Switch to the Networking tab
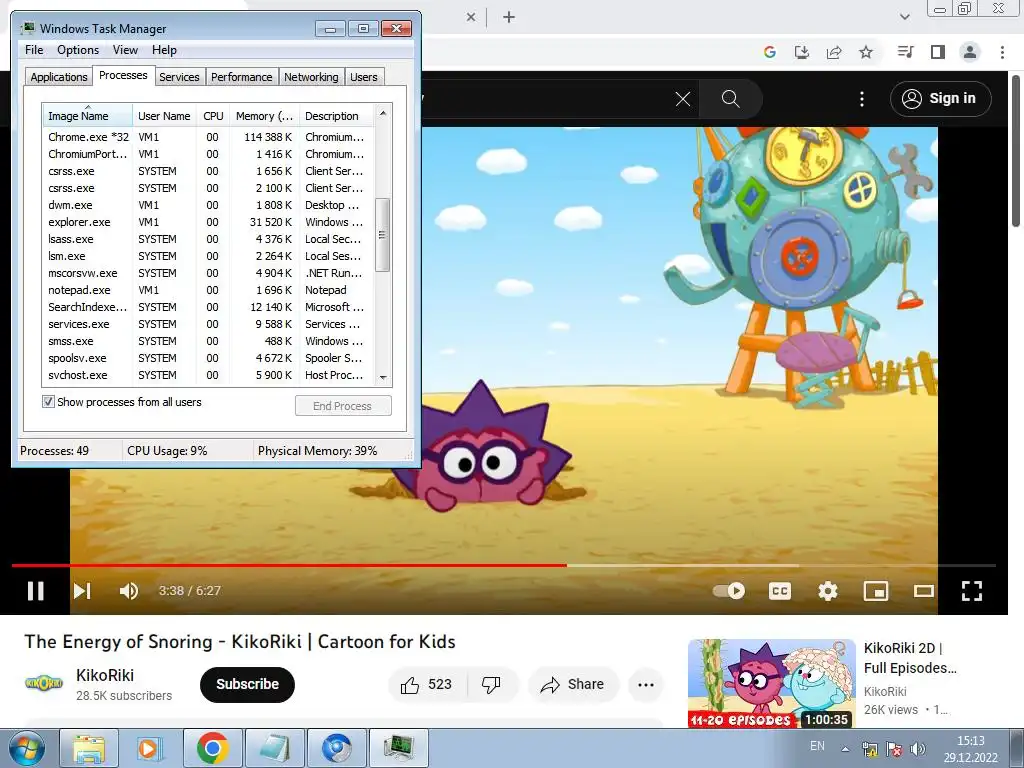Viewport: 1024px width, 768px height. tap(312, 77)
